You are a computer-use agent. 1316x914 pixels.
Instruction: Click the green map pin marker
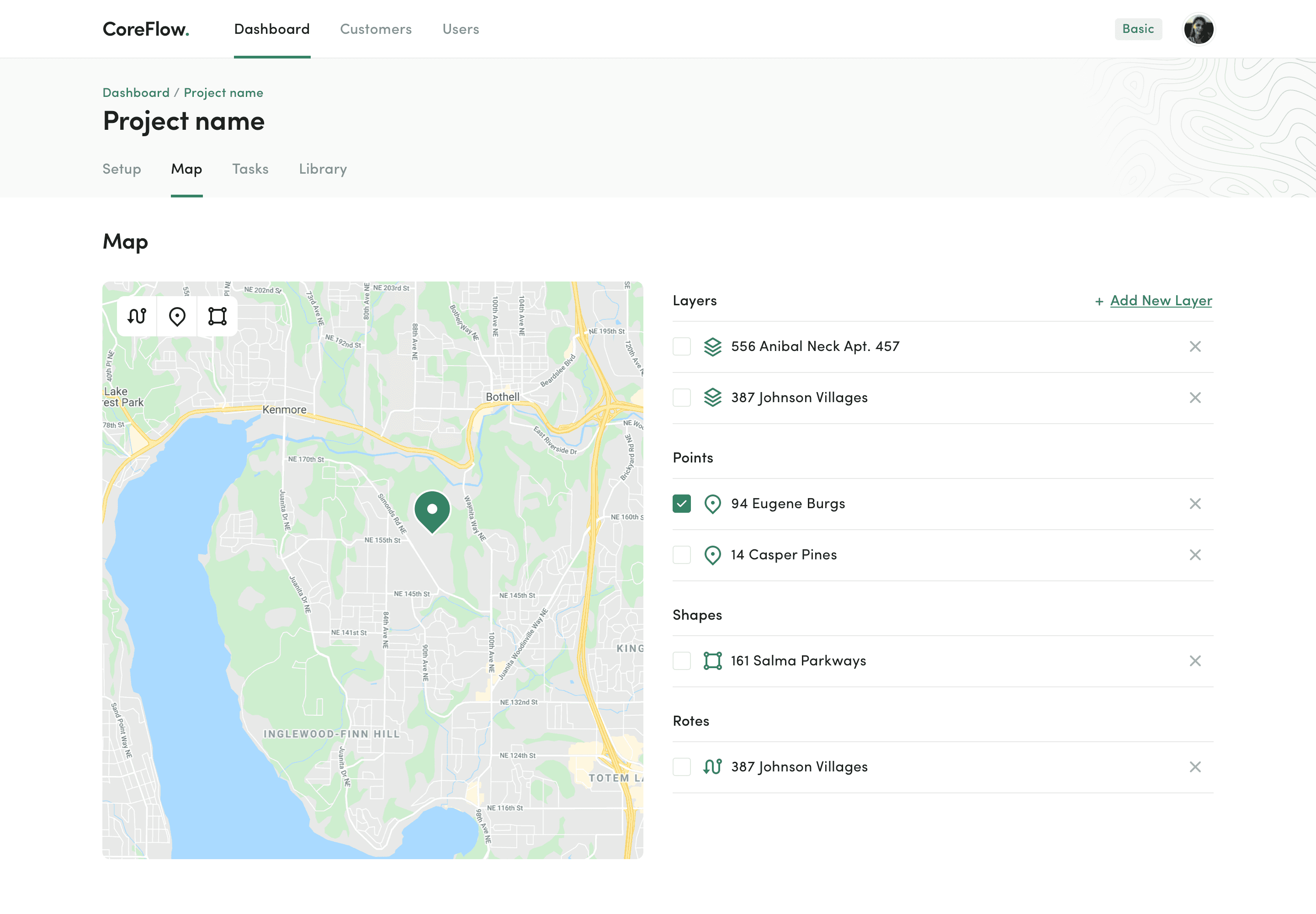pyautogui.click(x=432, y=510)
